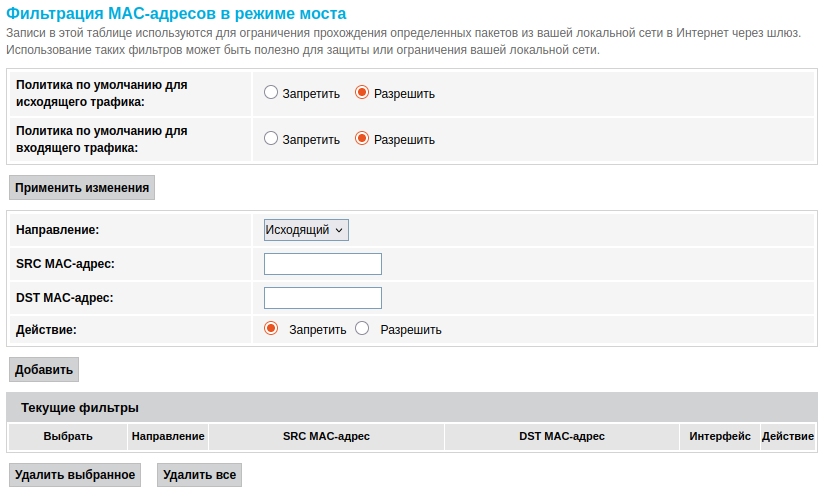Click the Фильтрация MAC-адресов page heading
Image resolution: width=825 pixels, height=499 pixels.
click(176, 14)
